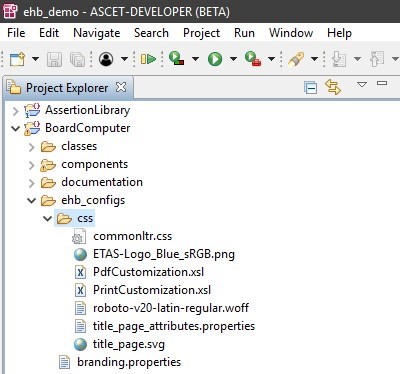Viewport: 400px width, 374px height.
Task: Click the ASCET-DEVELOPER app icon in title bar
Action: pos(10,11)
